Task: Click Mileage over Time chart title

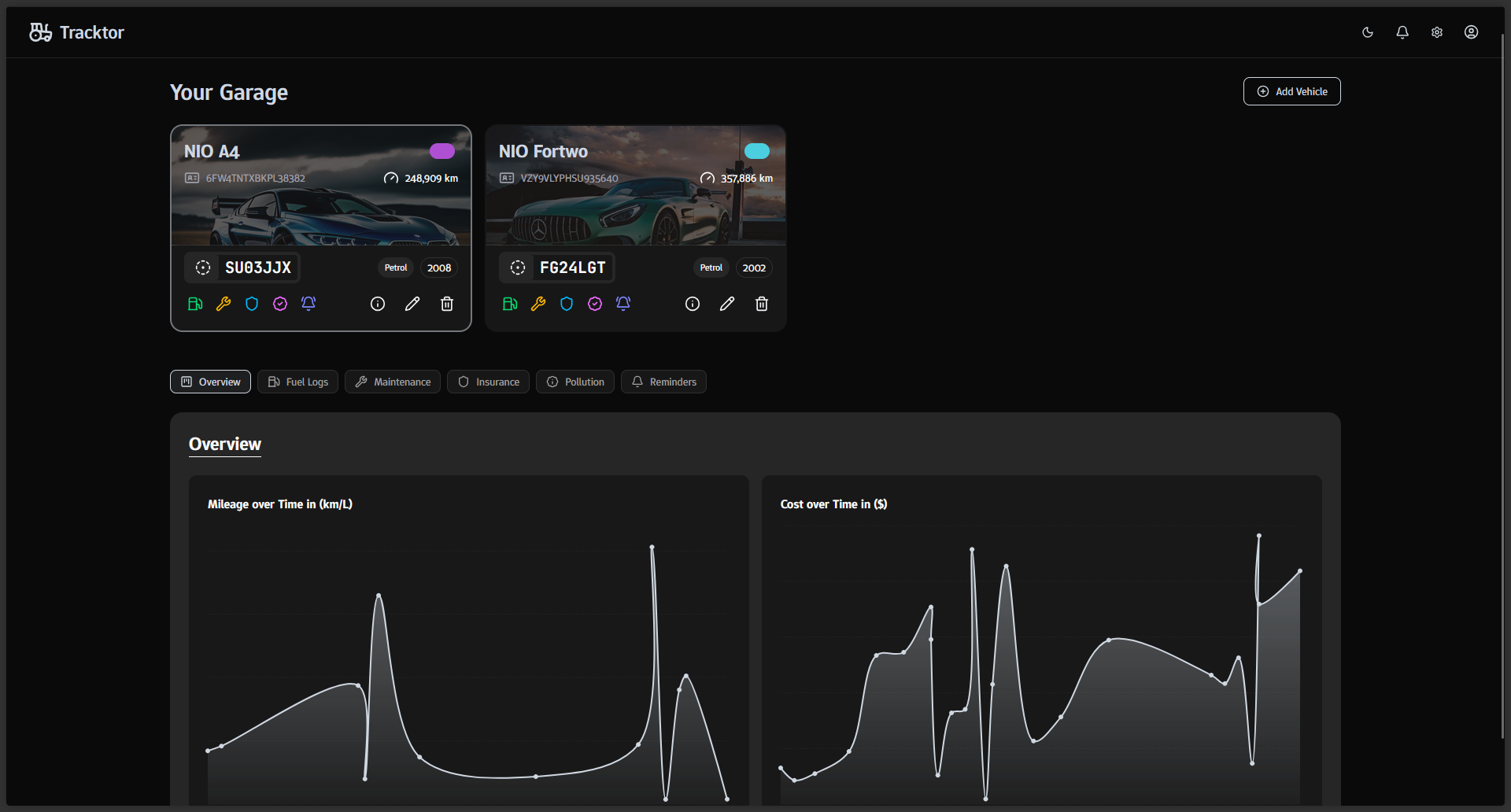Action: pyautogui.click(x=280, y=504)
